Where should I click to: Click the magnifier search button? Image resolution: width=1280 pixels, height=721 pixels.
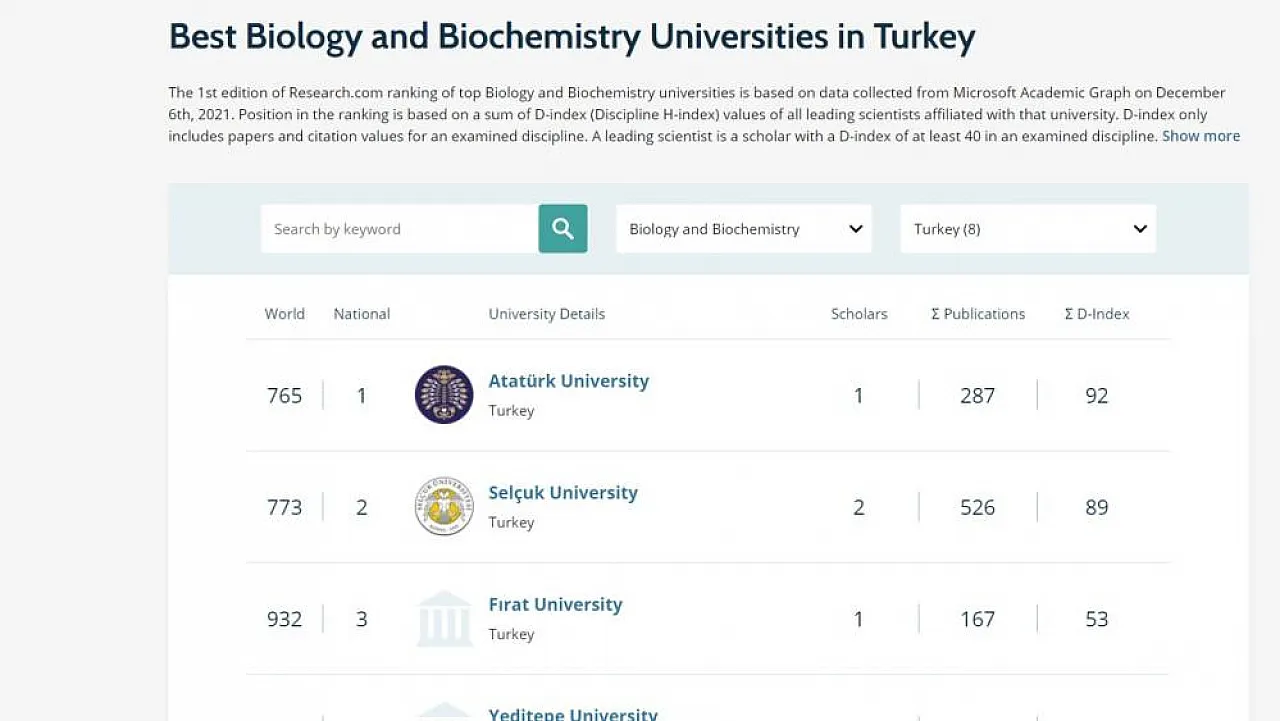tap(563, 229)
